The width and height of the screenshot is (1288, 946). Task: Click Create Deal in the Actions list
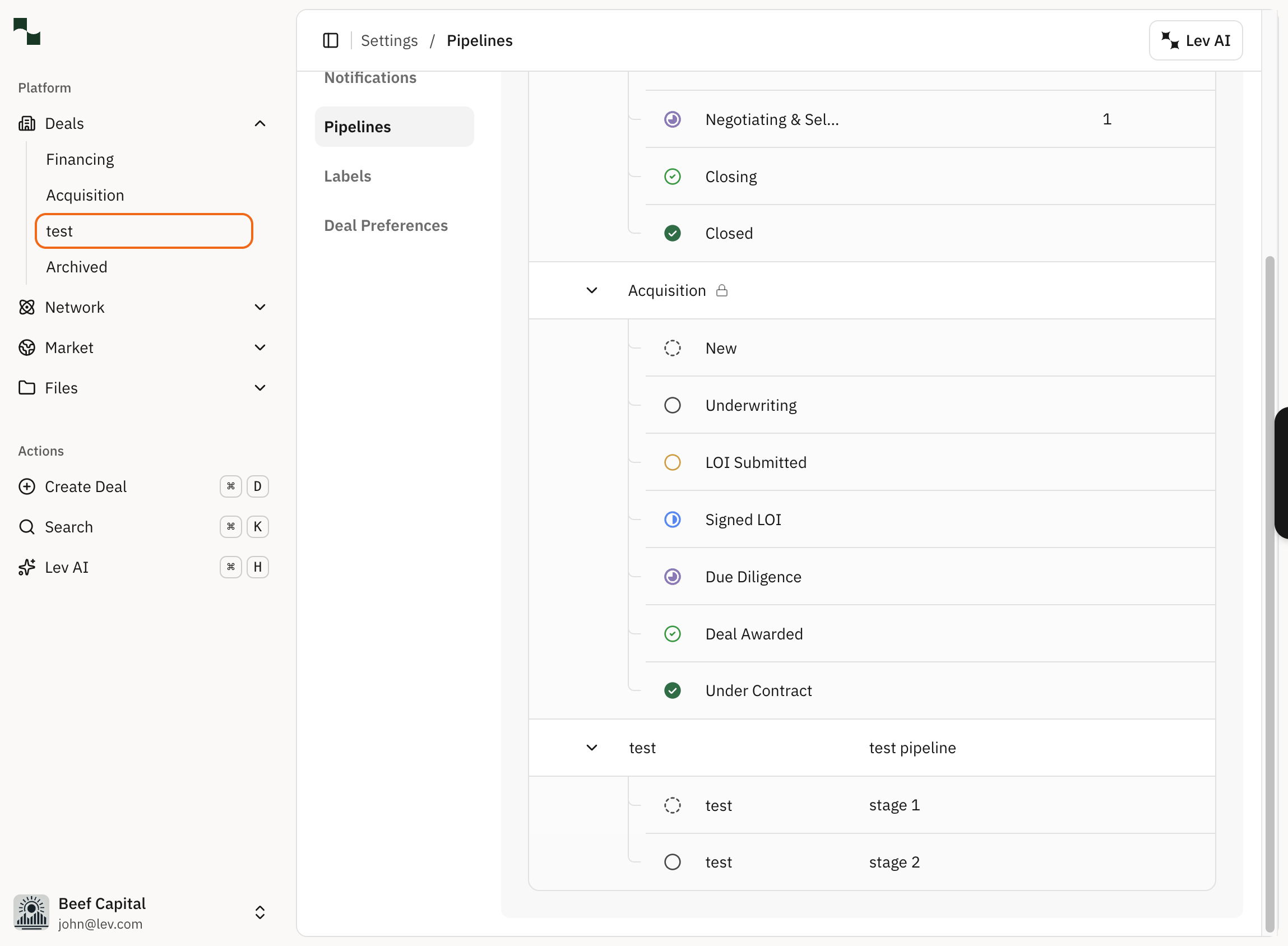86,486
